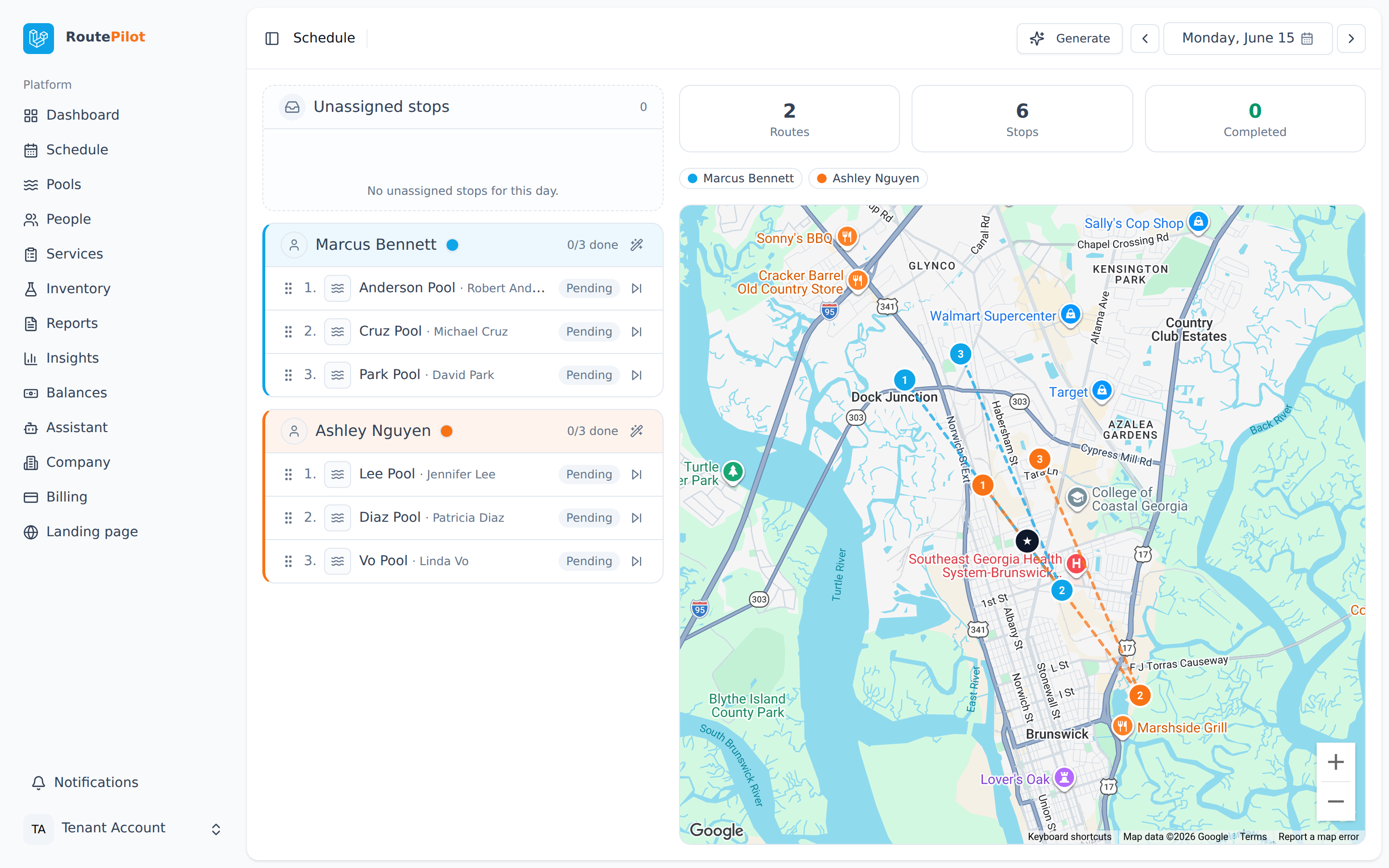Click Marcus Bennett's avatar icon
The height and width of the screenshot is (868, 1389).
click(294, 245)
